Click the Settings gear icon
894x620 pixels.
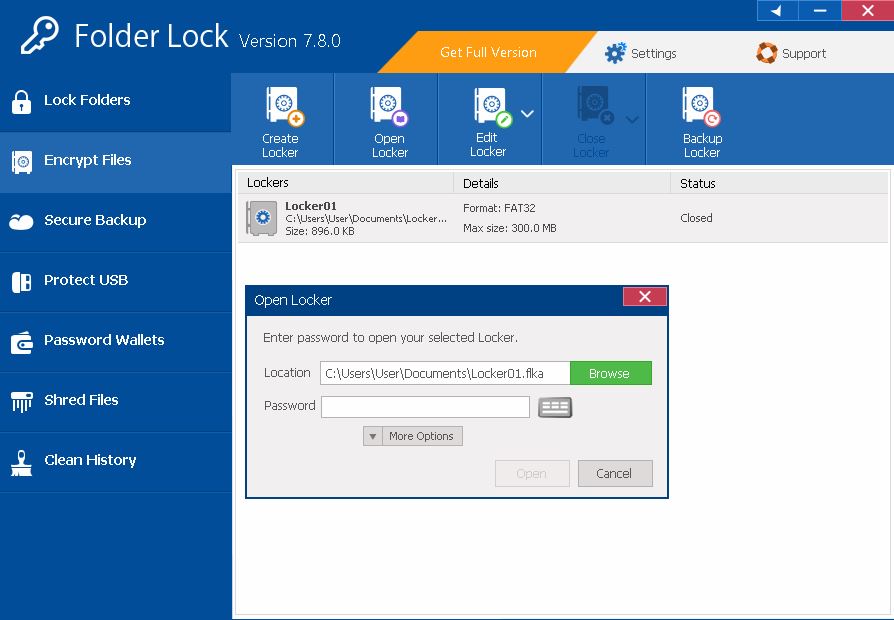coord(616,53)
